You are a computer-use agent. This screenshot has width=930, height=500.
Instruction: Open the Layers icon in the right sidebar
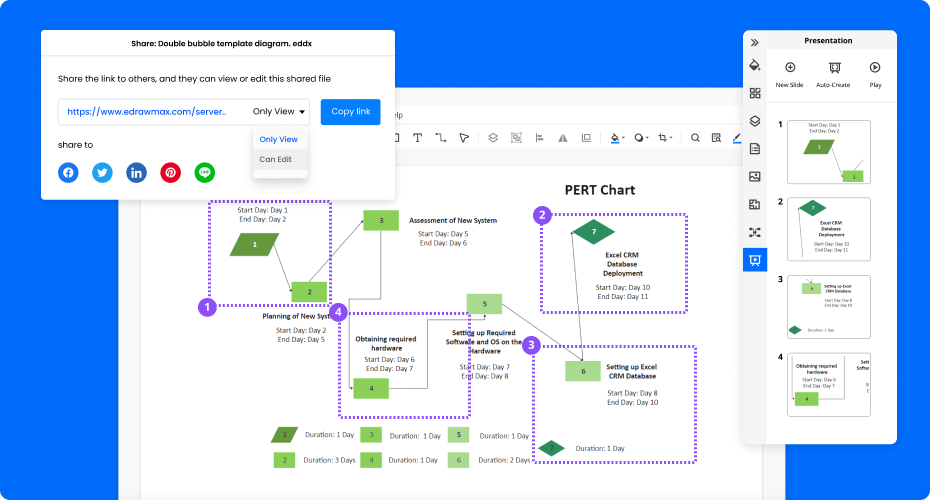point(755,121)
